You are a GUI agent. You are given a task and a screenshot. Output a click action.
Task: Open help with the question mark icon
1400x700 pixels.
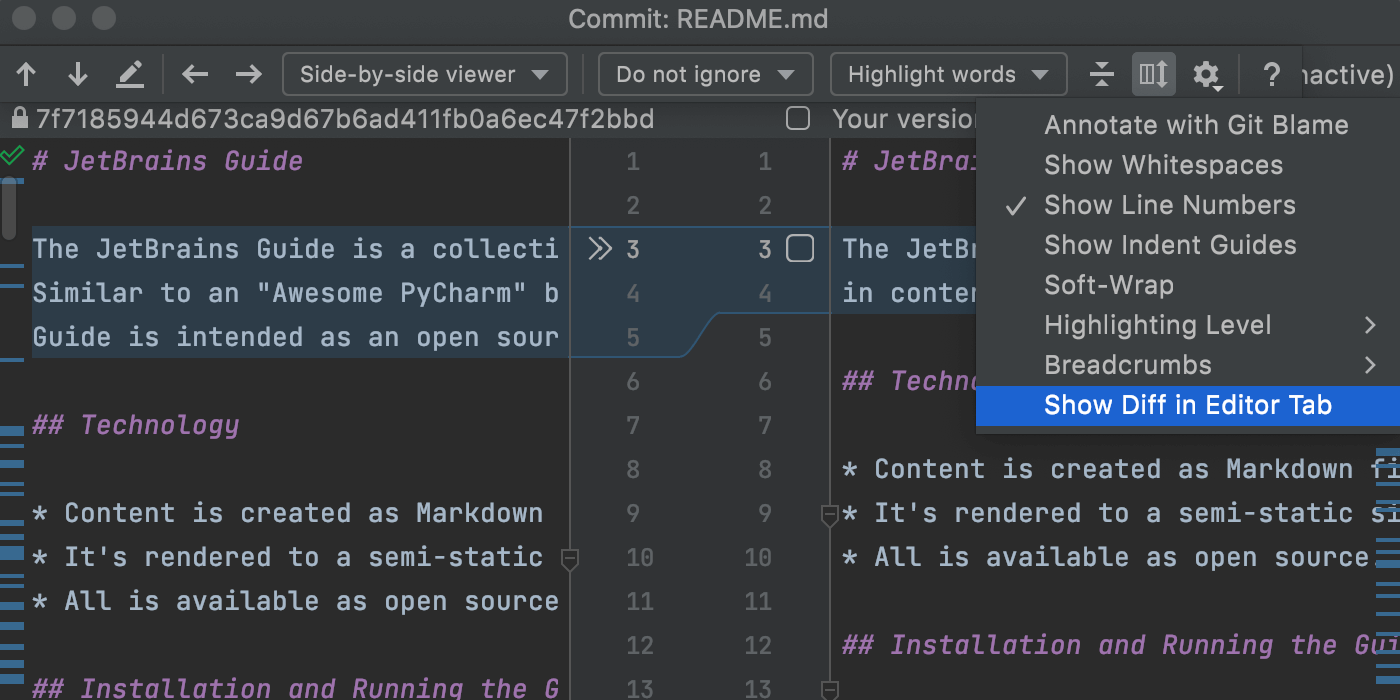click(1271, 74)
